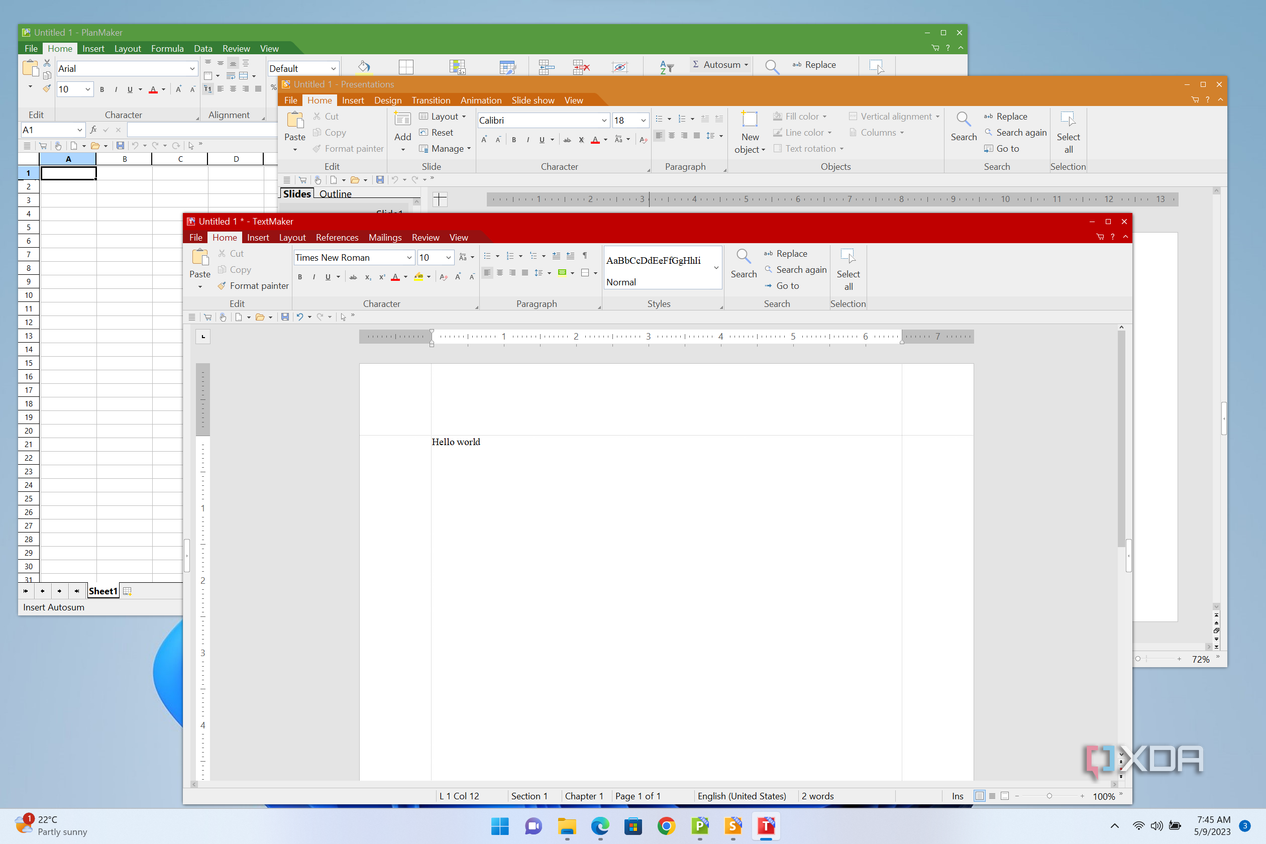
Task: Click TextMaker Search magnifier icon
Action: click(x=743, y=257)
